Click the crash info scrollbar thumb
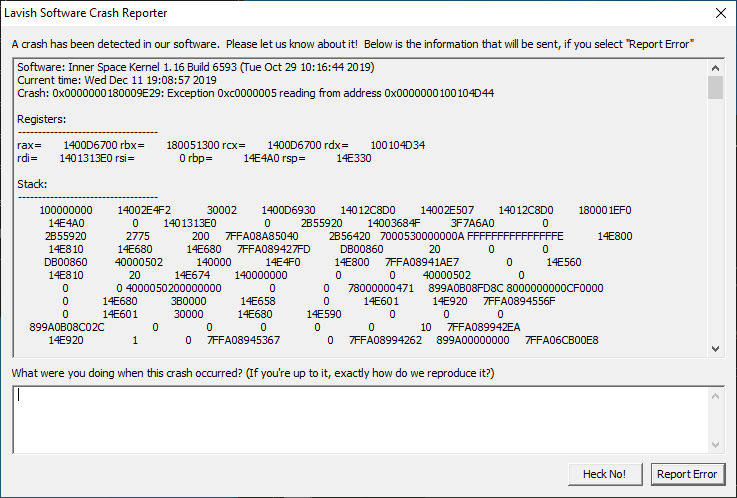 (715, 87)
